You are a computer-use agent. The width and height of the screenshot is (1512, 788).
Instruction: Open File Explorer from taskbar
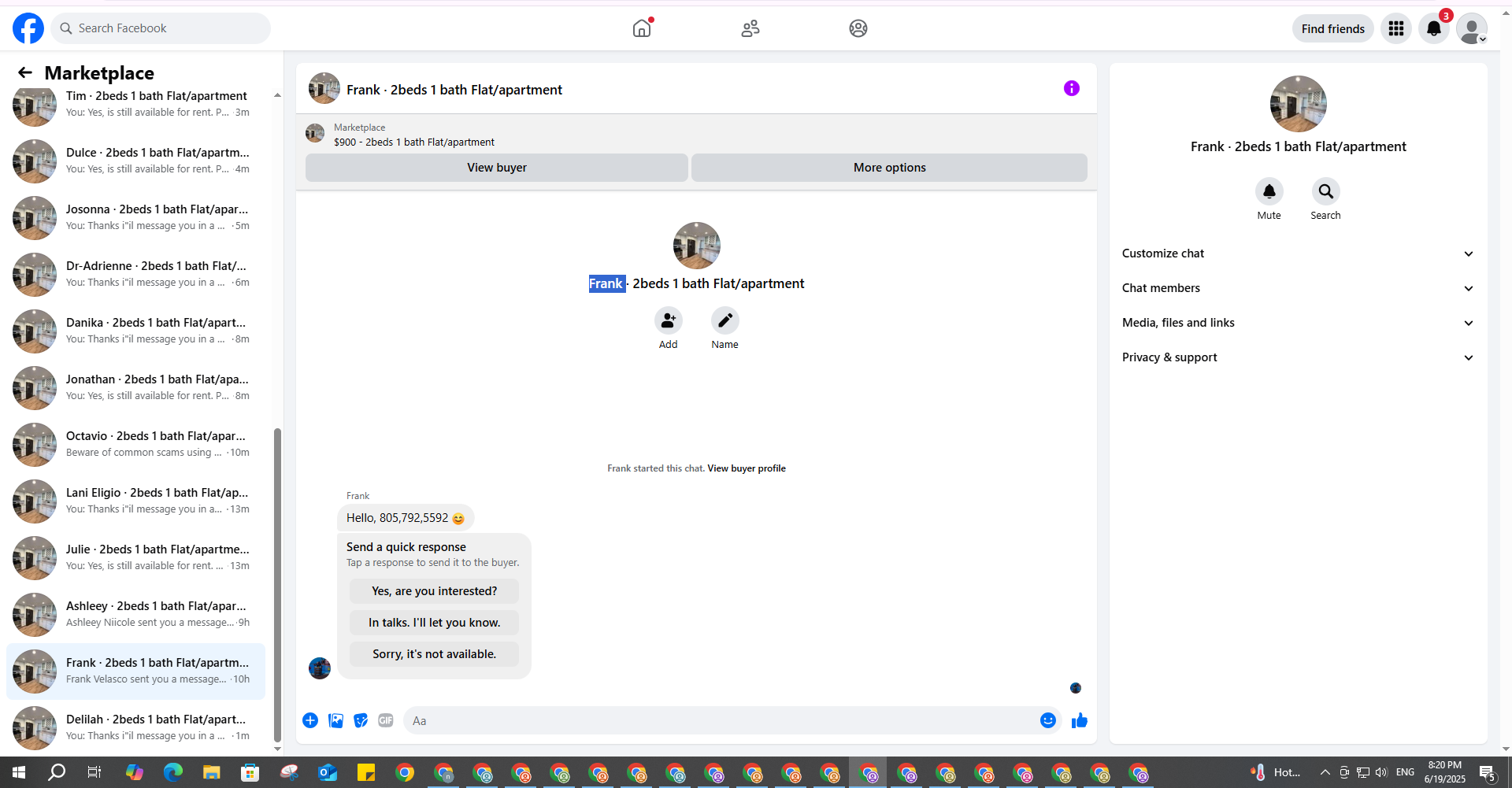[211, 772]
